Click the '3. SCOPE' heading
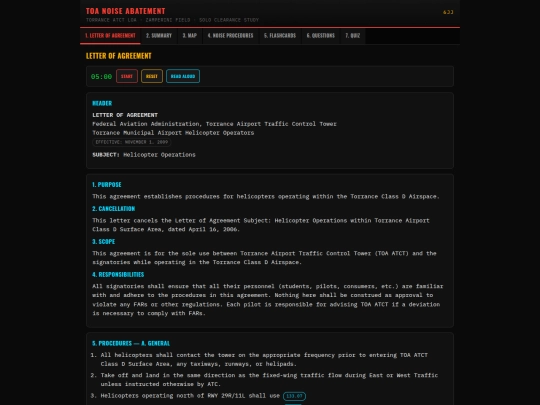The width and height of the screenshot is (540, 405). click(104, 241)
